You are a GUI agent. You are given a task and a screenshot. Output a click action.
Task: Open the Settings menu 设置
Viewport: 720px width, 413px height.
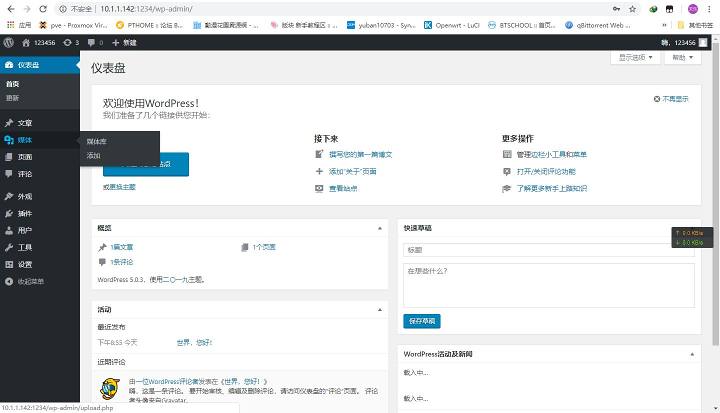(x=40, y=264)
